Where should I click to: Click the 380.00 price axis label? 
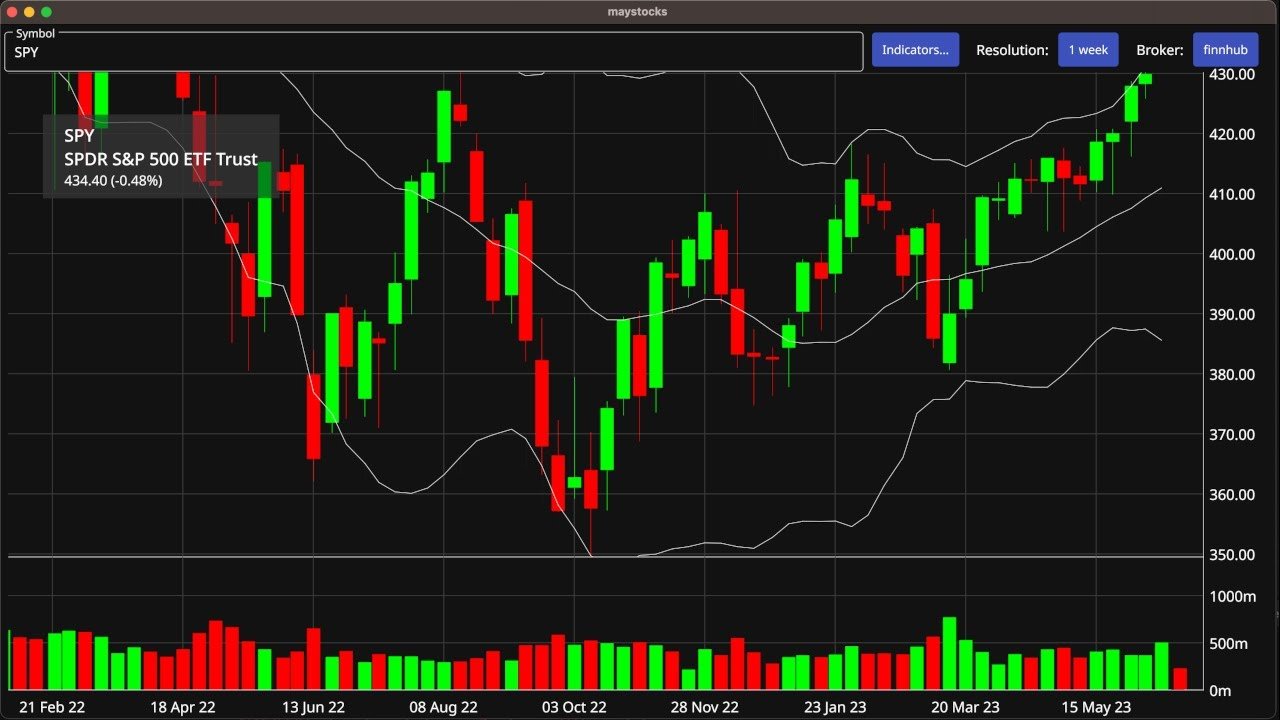click(1230, 374)
